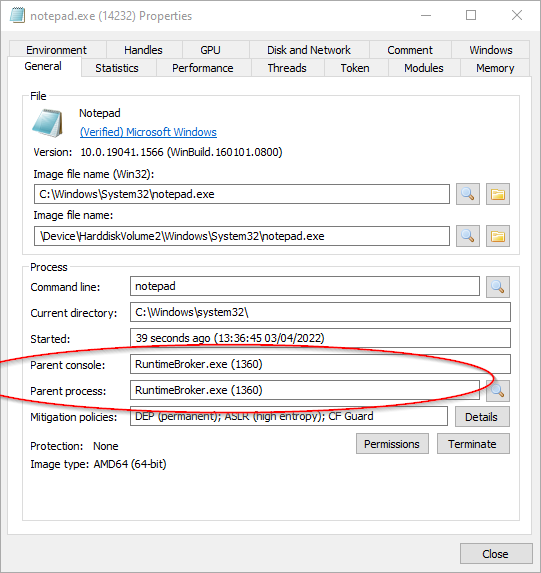The image size is (541, 573).
Task: Open the Threads tab
Action: coord(287,68)
